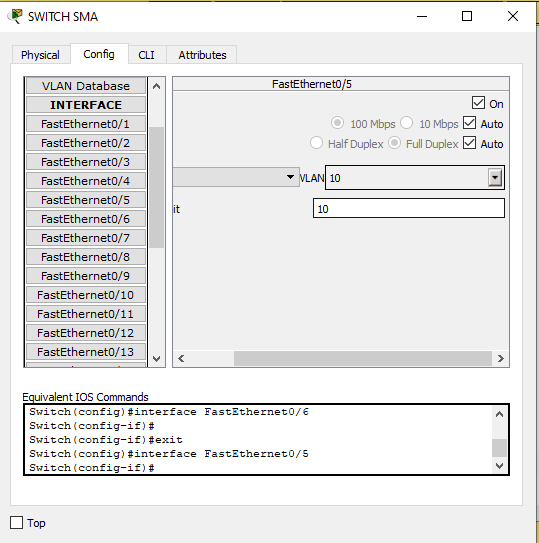
Task: Enable the Top checkbox
Action: (x=16, y=523)
